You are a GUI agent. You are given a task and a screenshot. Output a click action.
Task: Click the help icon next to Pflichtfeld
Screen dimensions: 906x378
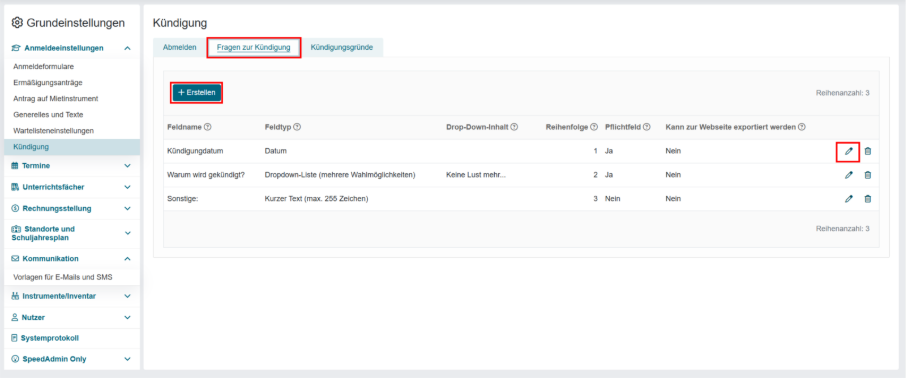[x=647, y=127]
